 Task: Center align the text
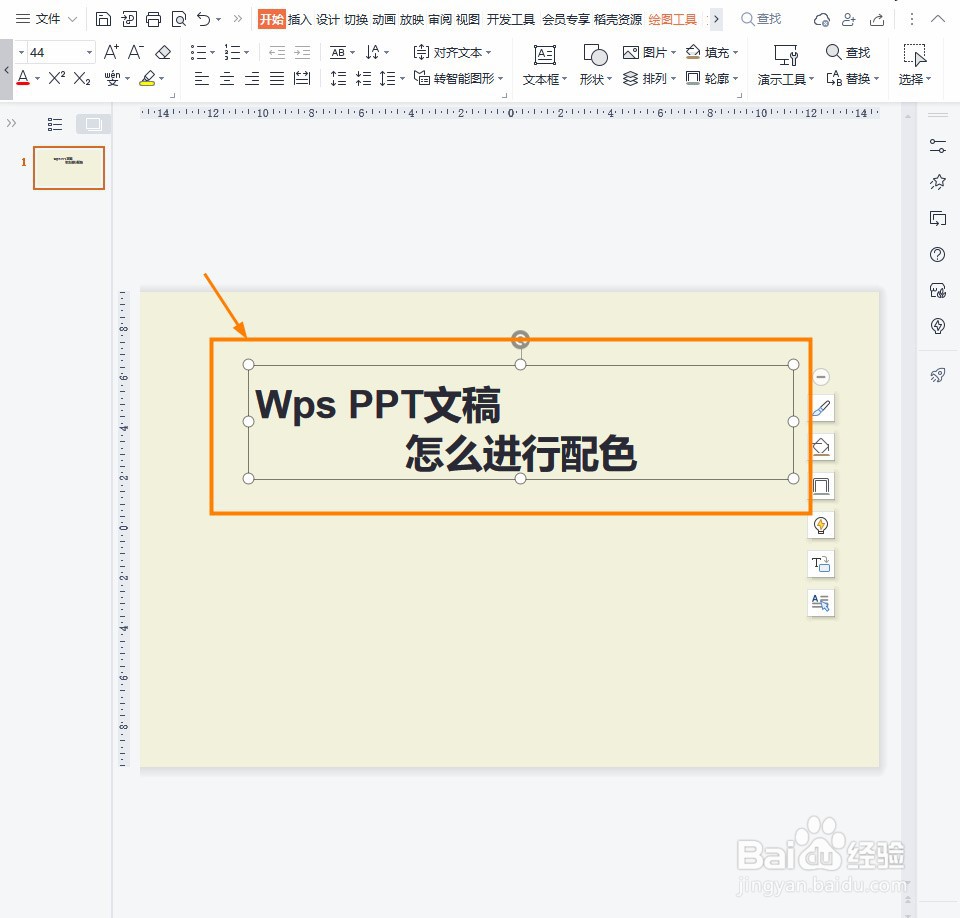tap(227, 78)
